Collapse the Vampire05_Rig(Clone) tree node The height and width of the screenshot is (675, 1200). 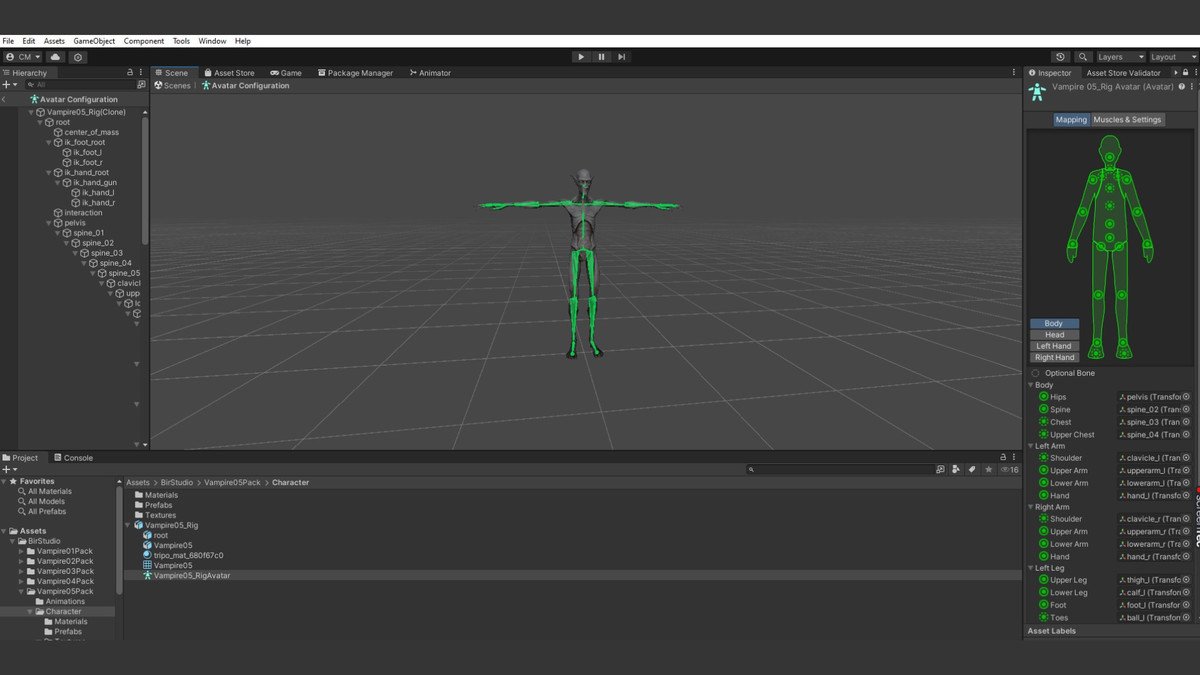[31, 112]
